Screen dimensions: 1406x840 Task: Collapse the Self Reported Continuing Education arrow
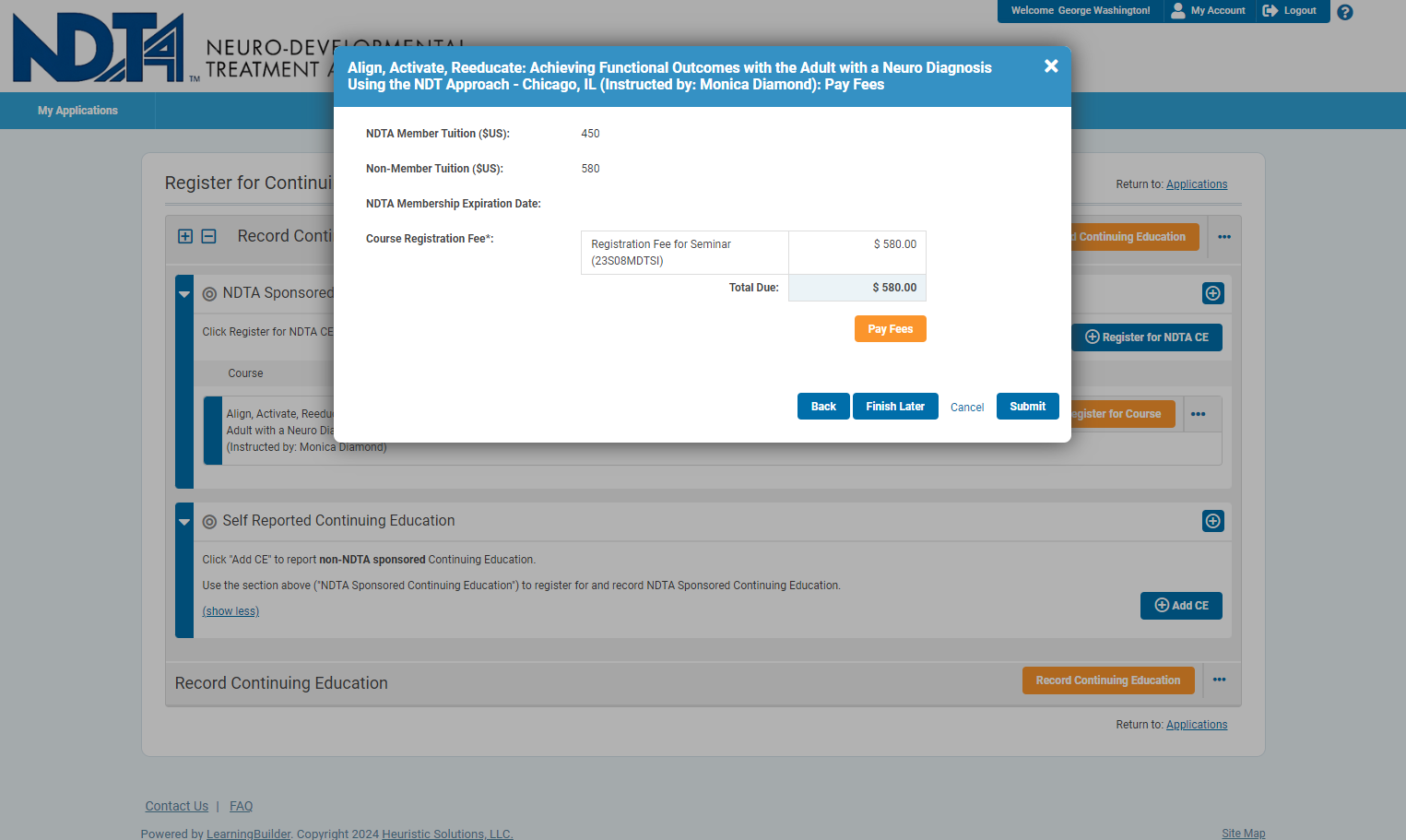click(184, 522)
